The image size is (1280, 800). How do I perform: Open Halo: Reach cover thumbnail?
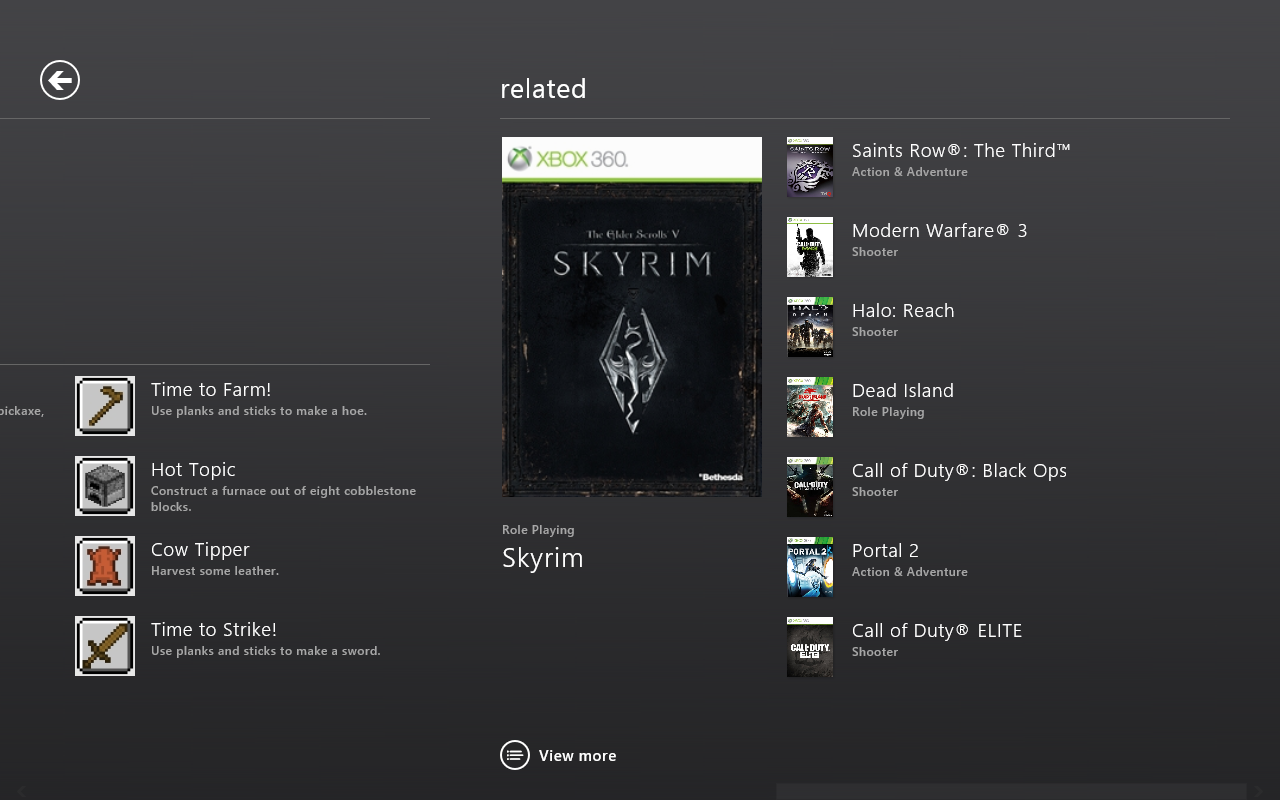click(810, 327)
